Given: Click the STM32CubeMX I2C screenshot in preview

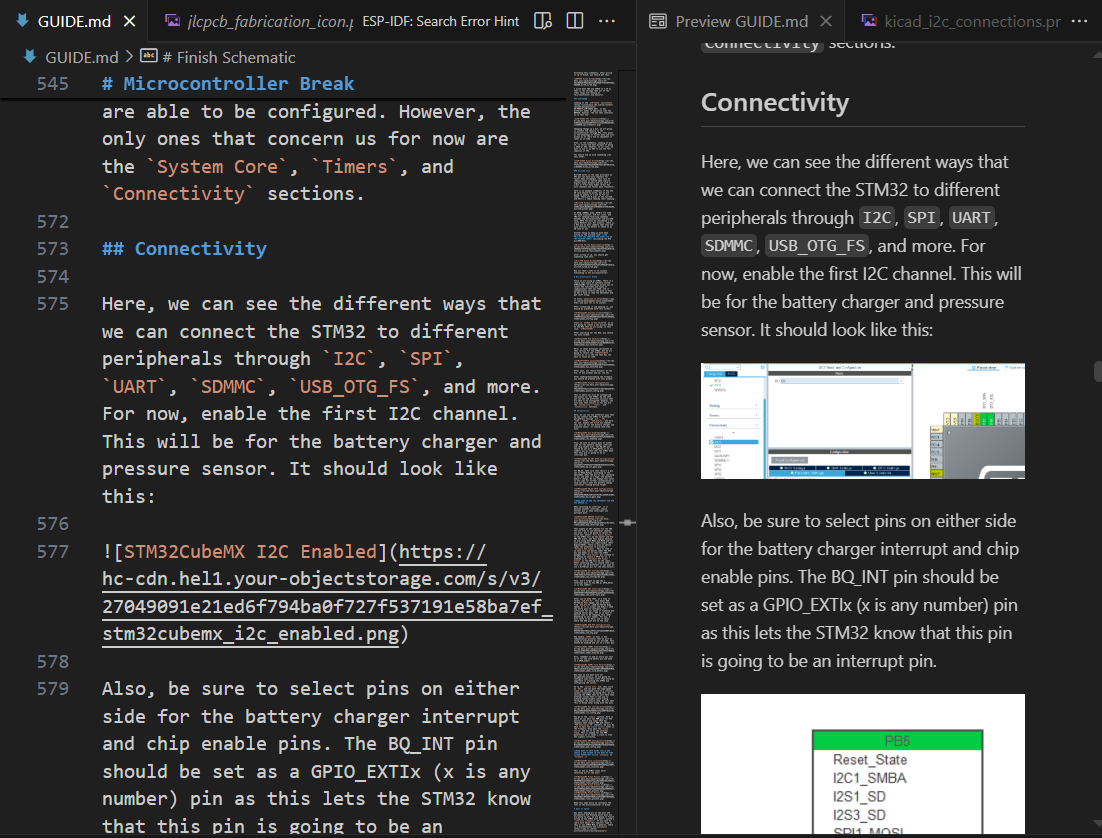Looking at the screenshot, I should click(862, 421).
